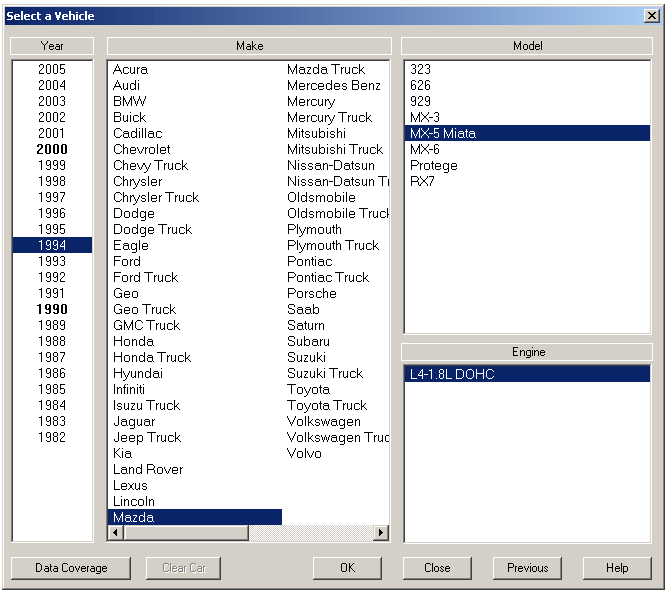Select year 1994
Screen dimensions: 669x592
[x=52, y=245]
